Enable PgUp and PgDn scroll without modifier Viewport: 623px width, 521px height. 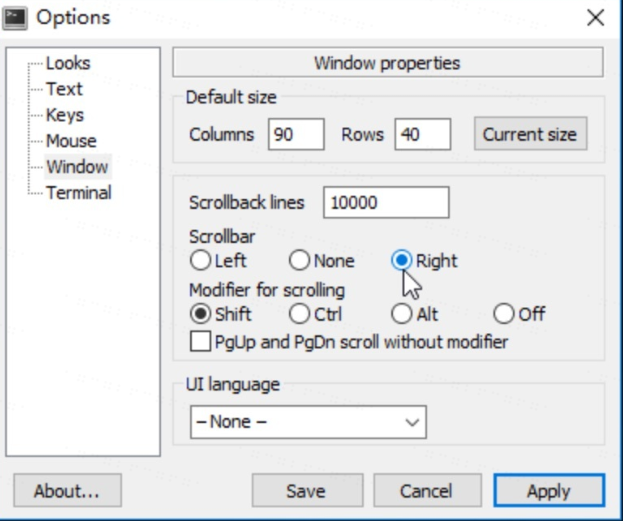click(349, 342)
